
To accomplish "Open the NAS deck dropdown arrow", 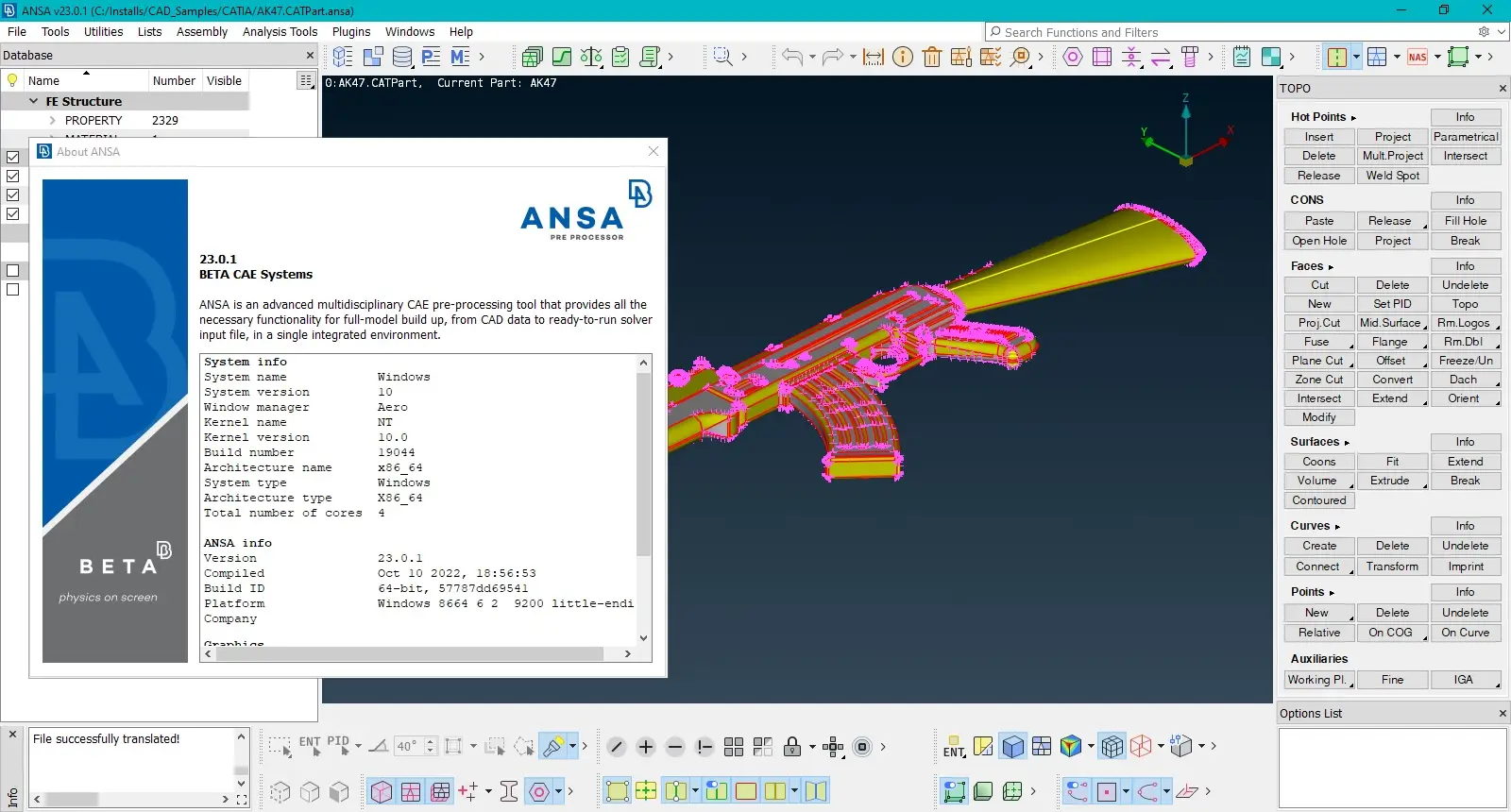I will pos(1437,57).
